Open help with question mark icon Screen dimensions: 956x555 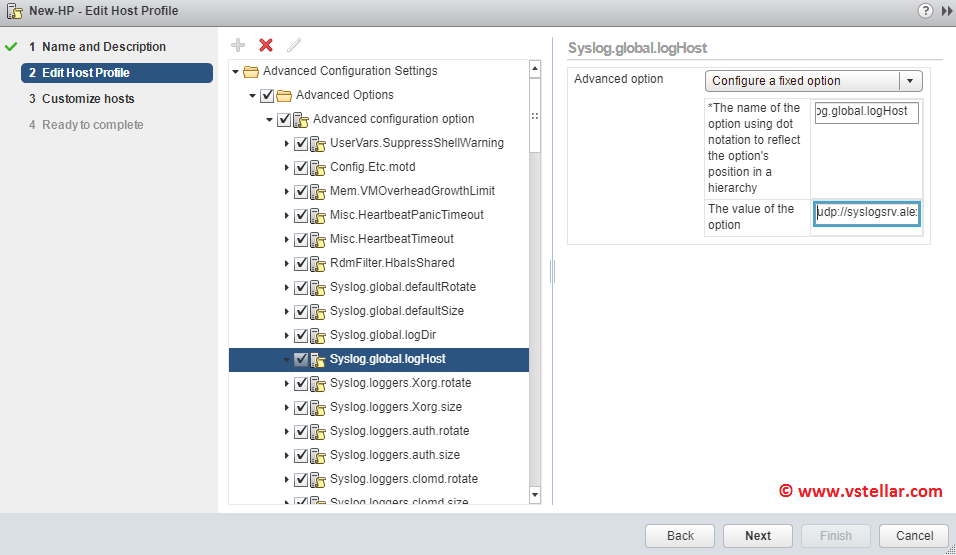925,10
